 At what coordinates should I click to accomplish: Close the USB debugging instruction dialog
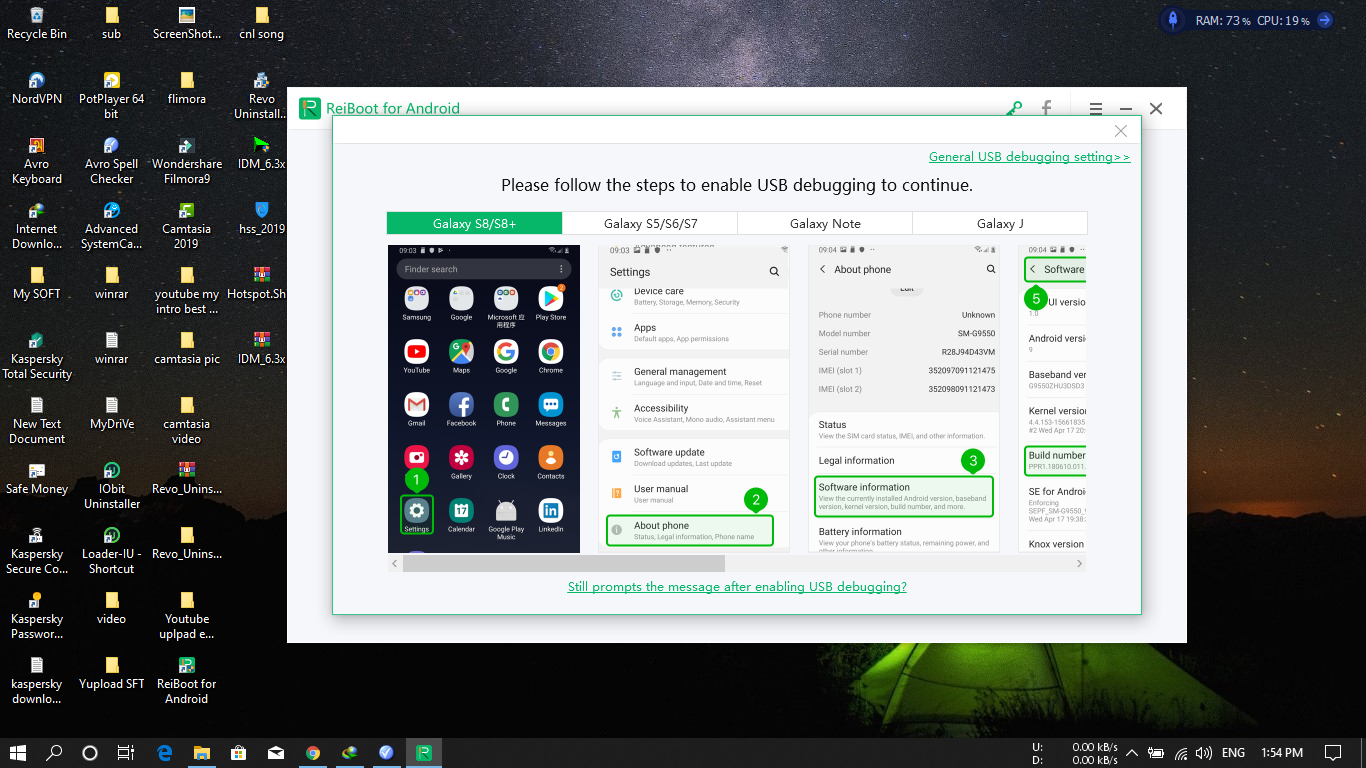(1120, 131)
